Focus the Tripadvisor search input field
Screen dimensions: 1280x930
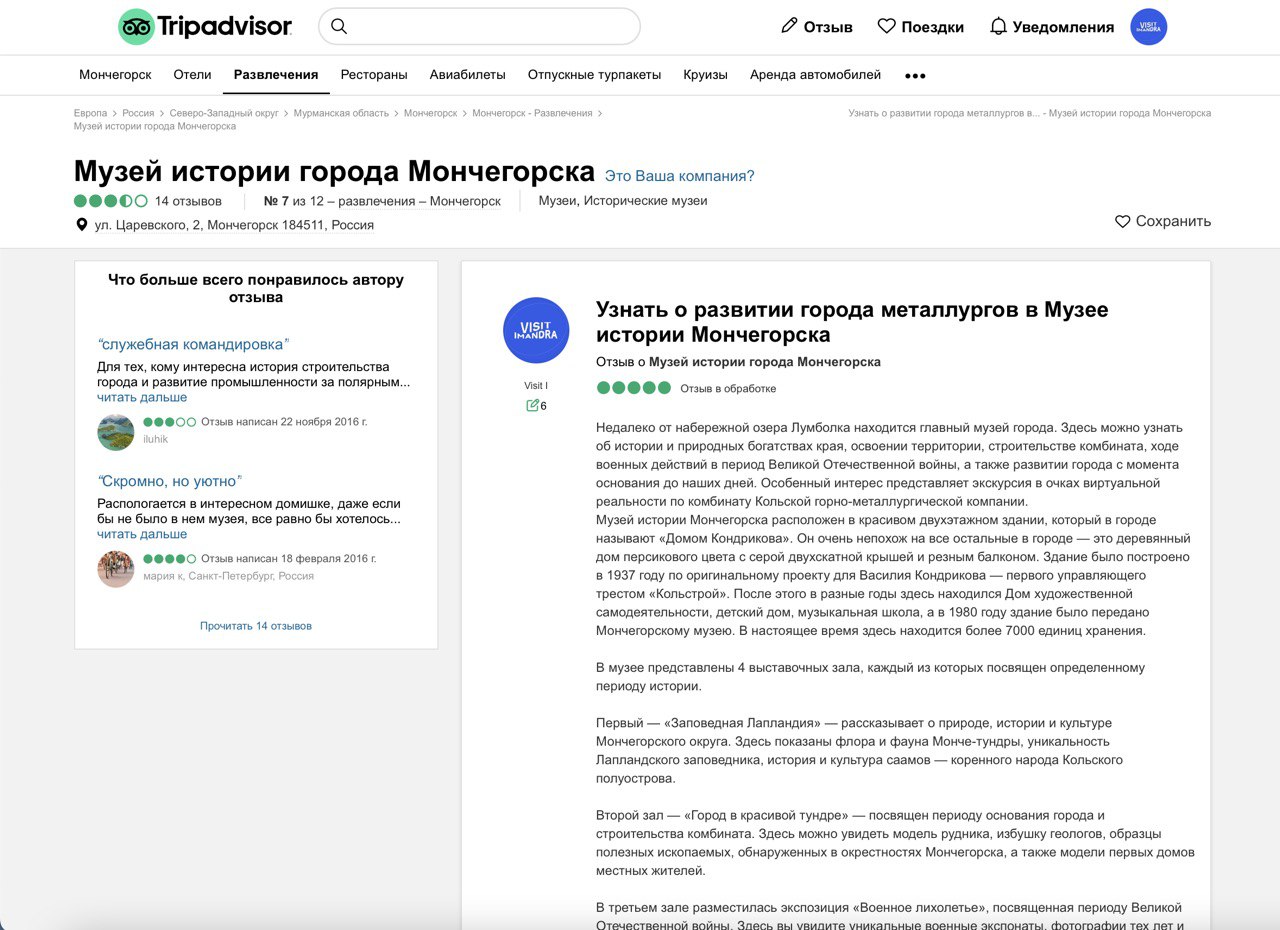pyautogui.click(x=479, y=26)
